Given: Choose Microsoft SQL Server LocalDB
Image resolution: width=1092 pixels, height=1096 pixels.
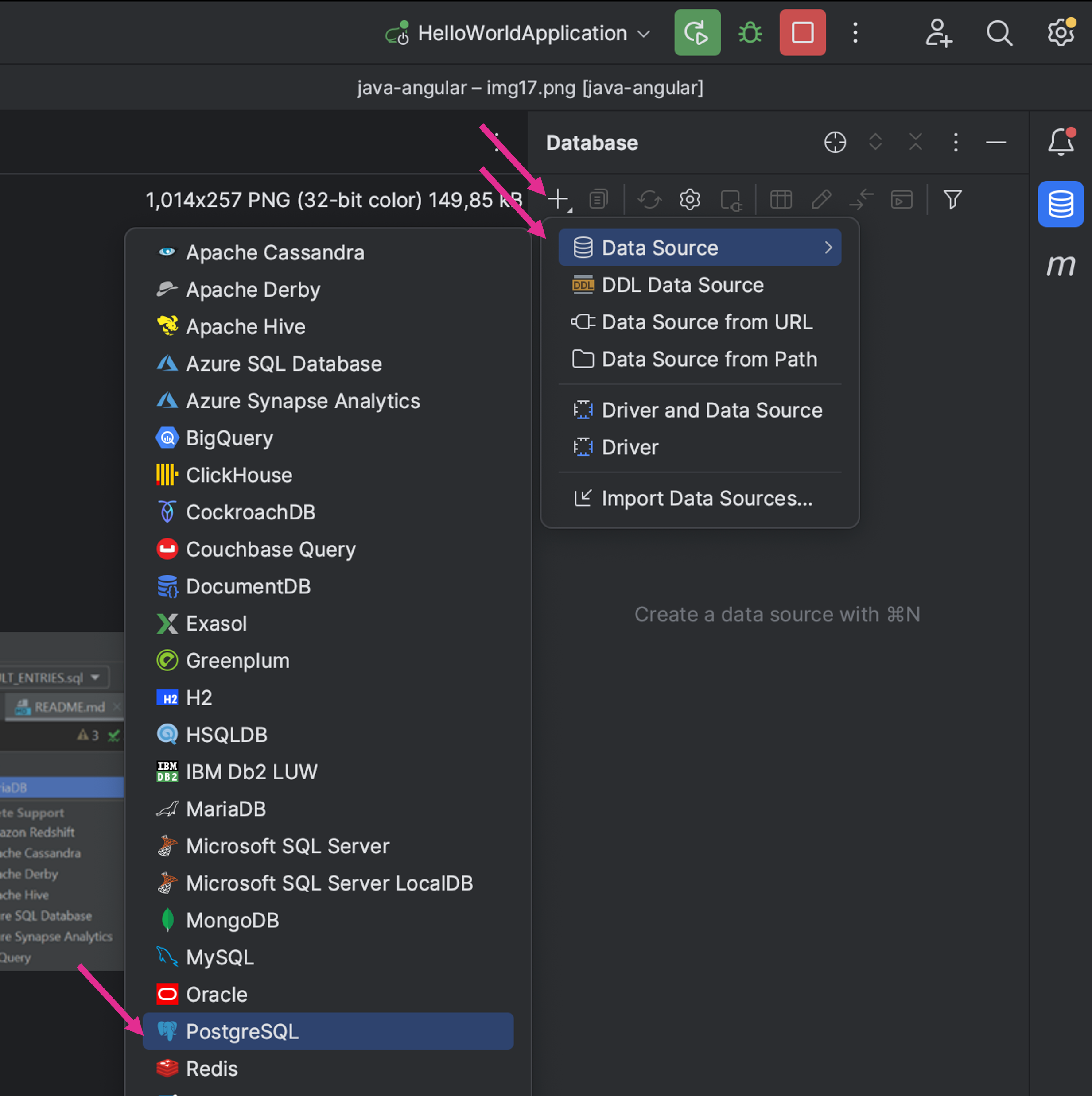Looking at the screenshot, I should tap(328, 883).
